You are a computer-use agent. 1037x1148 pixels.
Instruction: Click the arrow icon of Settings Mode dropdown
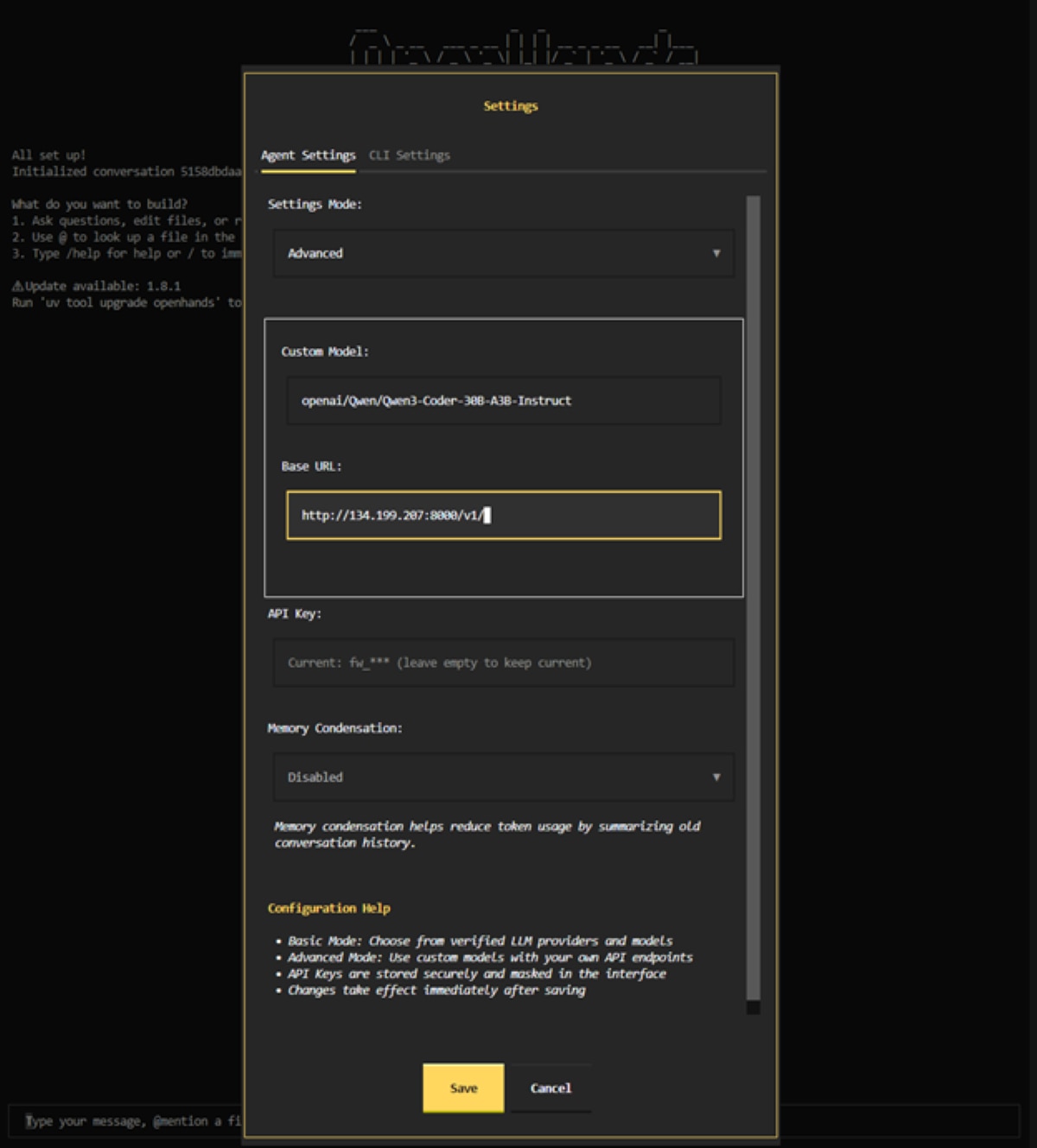click(x=716, y=253)
